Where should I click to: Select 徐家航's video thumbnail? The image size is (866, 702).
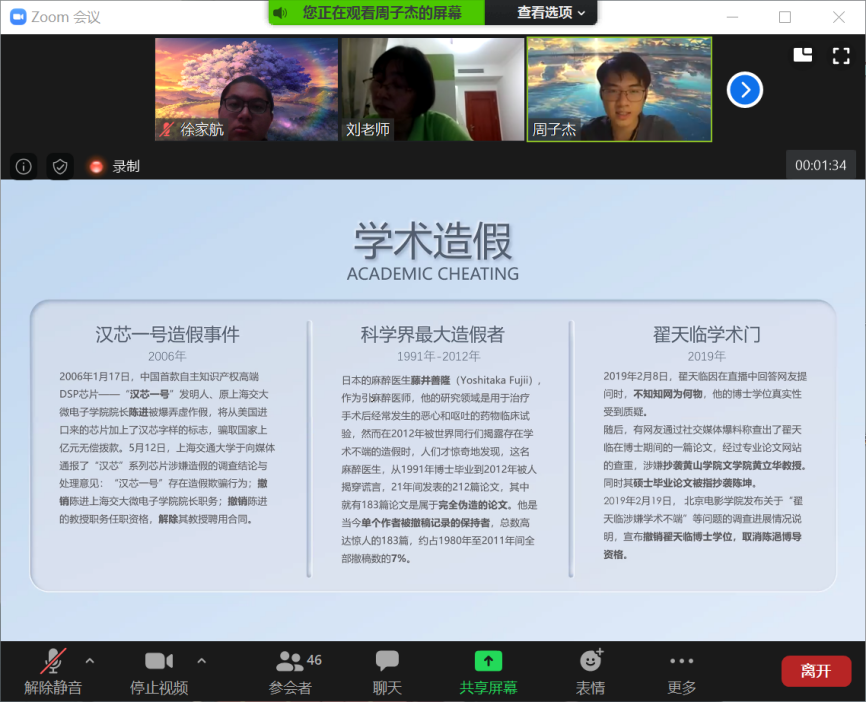246,90
